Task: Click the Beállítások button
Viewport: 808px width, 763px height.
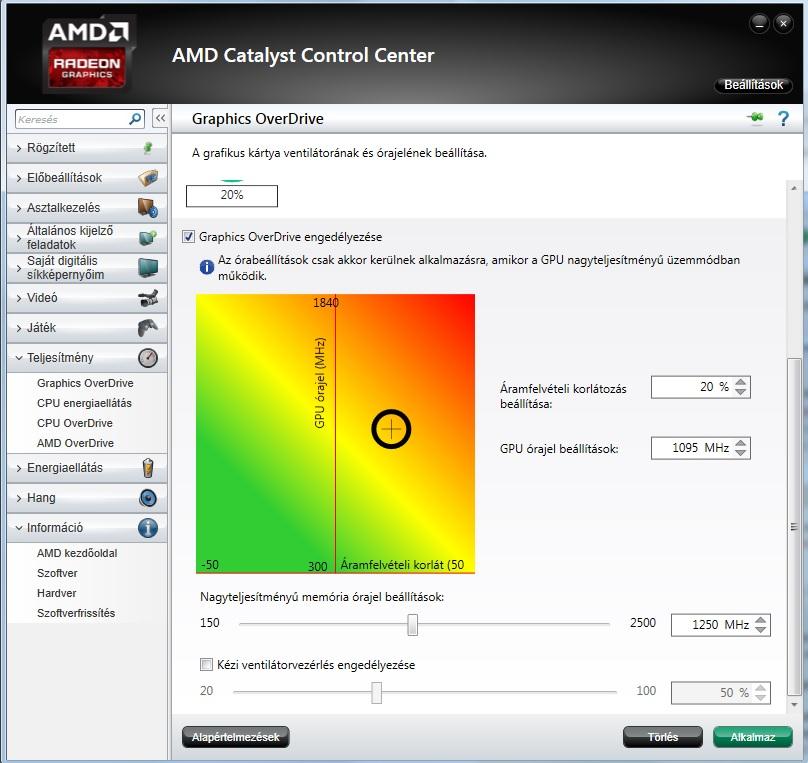Action: (x=753, y=85)
